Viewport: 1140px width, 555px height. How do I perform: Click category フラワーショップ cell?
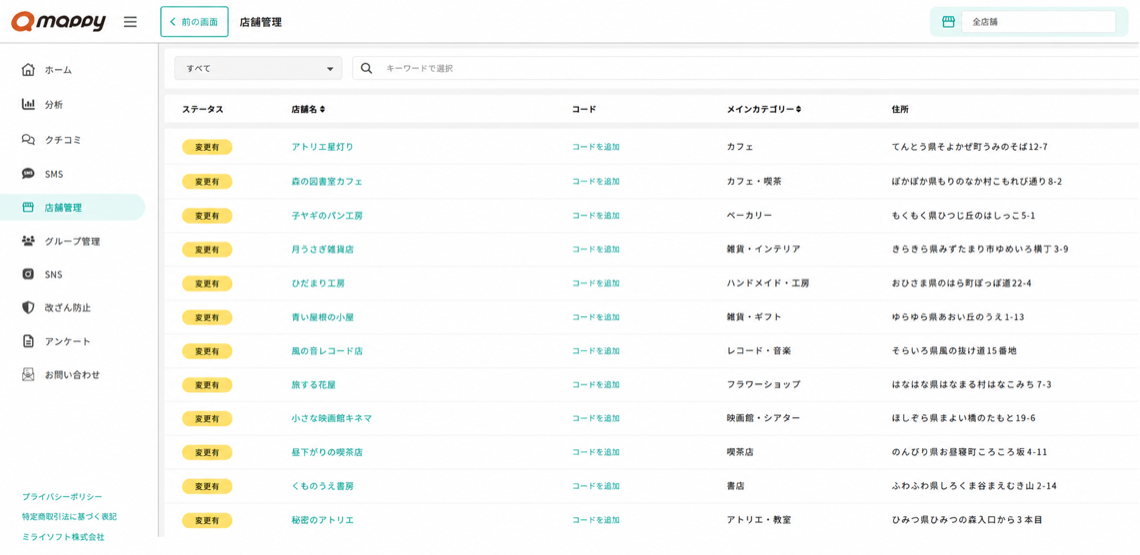point(763,384)
